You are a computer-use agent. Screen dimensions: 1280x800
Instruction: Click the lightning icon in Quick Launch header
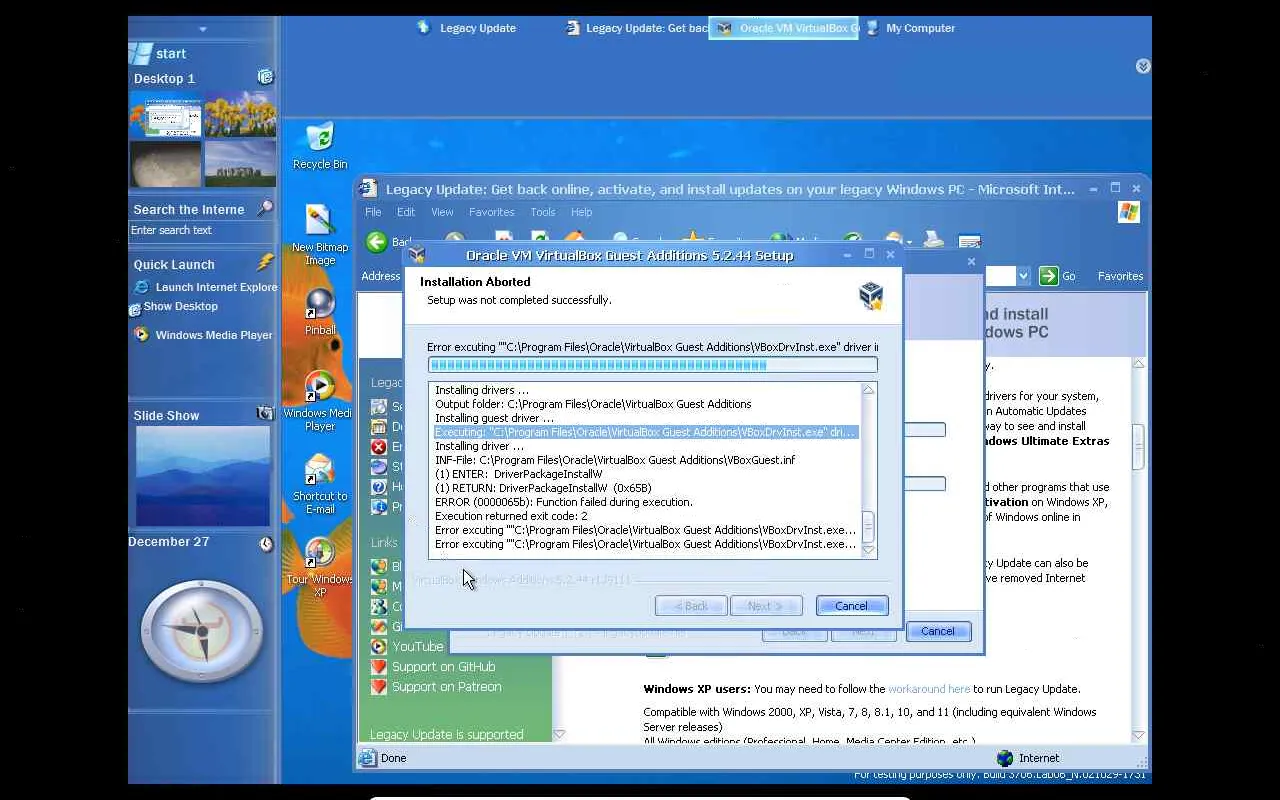click(265, 263)
